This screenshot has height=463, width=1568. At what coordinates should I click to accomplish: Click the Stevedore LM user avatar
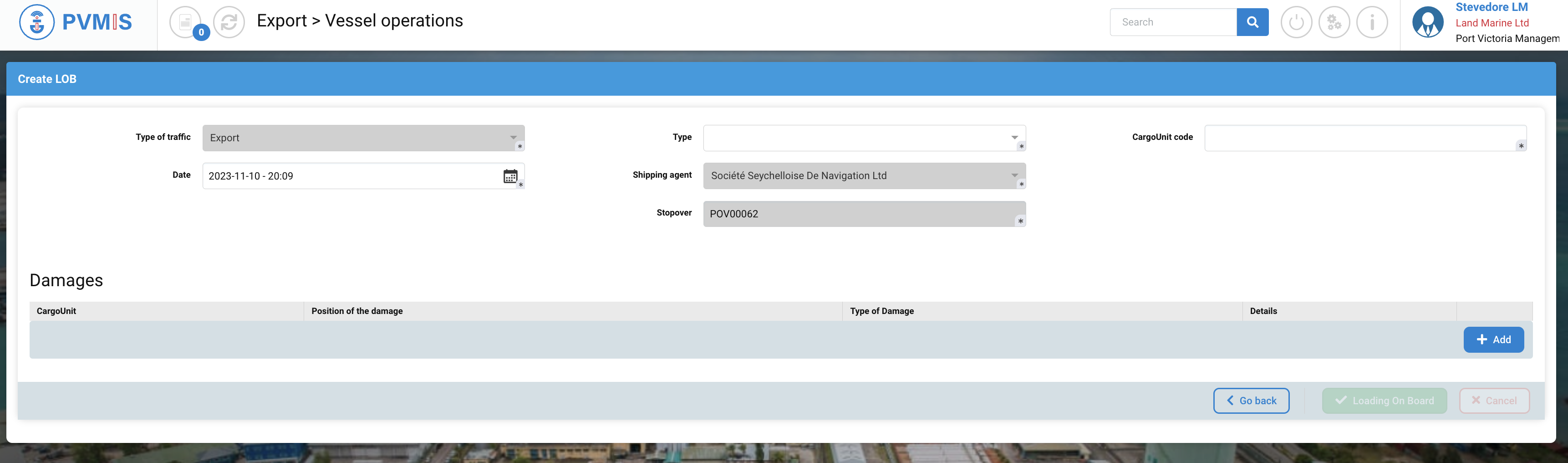tap(1427, 22)
